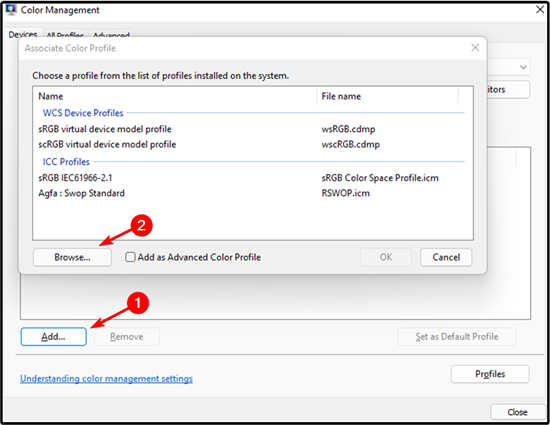The image size is (550, 425).
Task: Switch to the Devices tab
Action: (23, 34)
